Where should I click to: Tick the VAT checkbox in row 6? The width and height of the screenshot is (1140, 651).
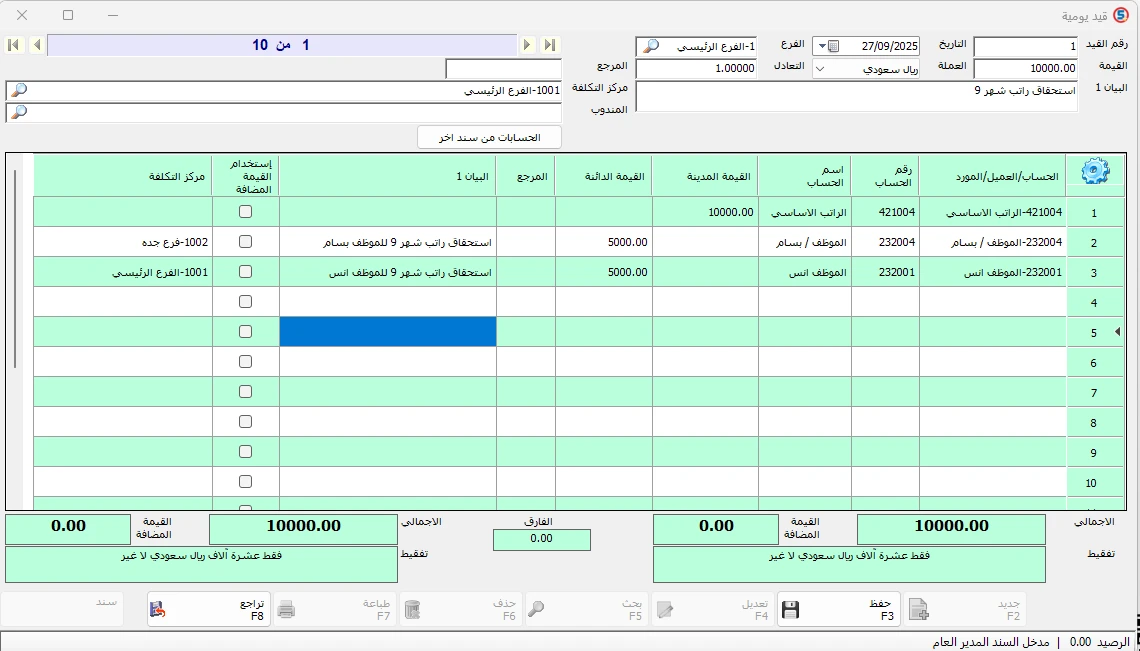tap(246, 362)
